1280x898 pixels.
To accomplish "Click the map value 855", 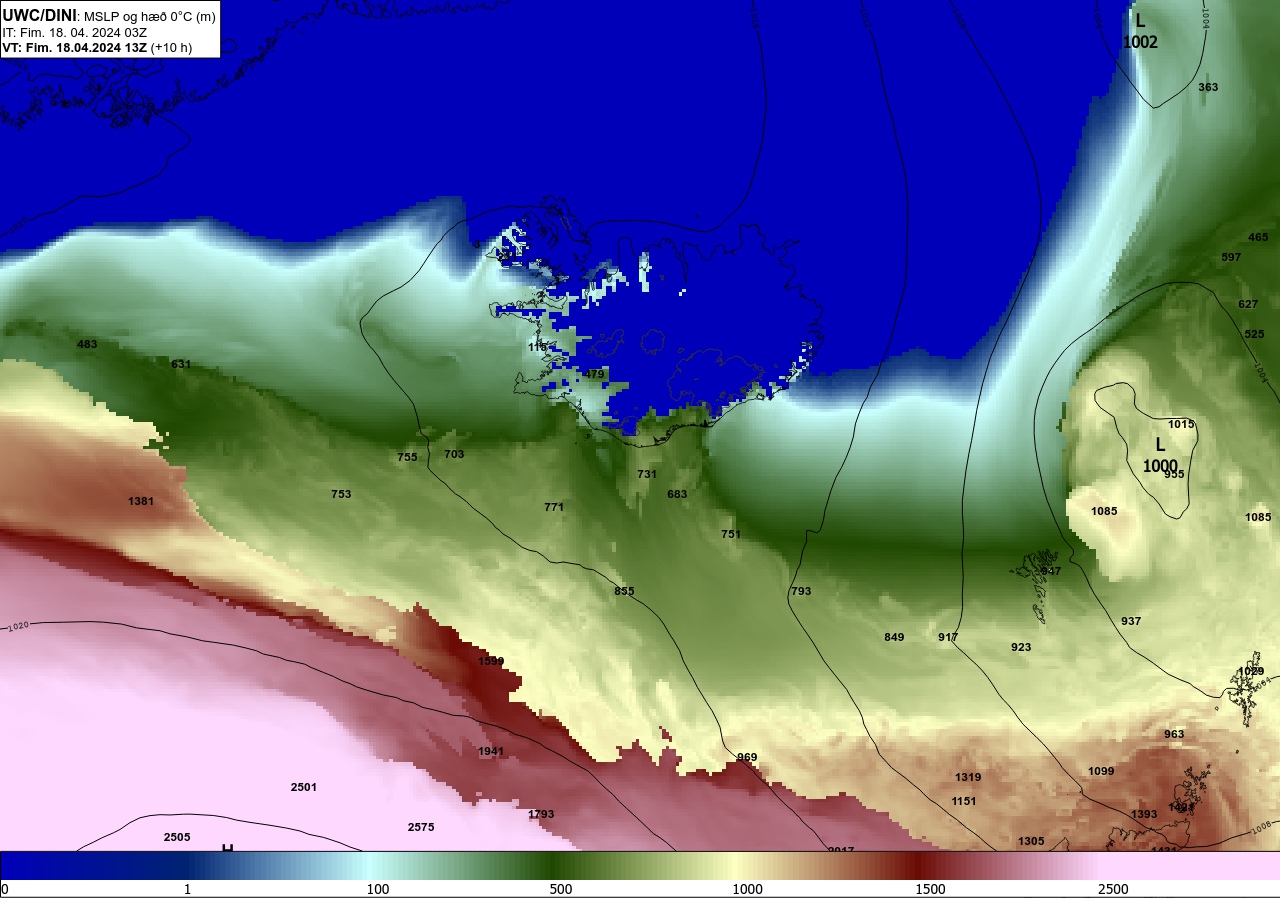I will click(624, 591).
